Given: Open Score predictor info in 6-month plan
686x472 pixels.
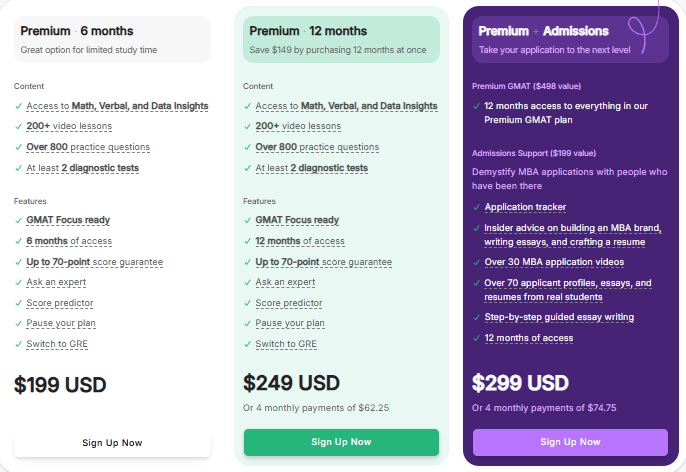Looking at the screenshot, I should (x=60, y=303).
